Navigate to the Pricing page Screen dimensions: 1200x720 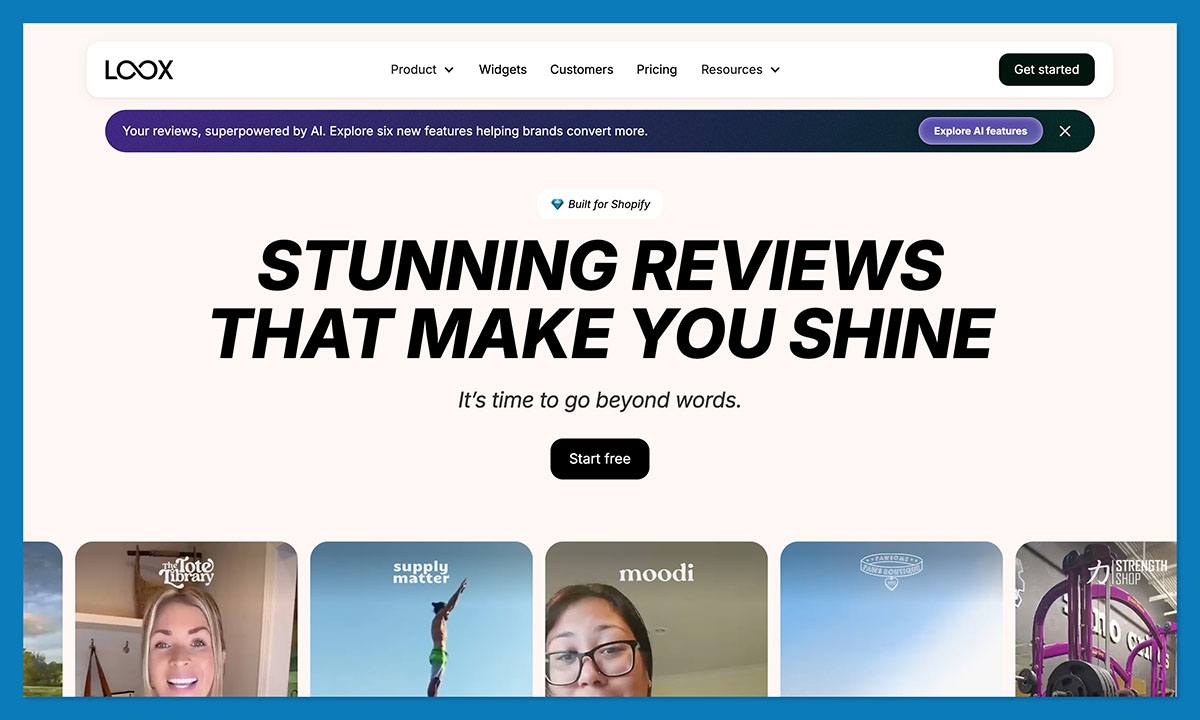[656, 69]
